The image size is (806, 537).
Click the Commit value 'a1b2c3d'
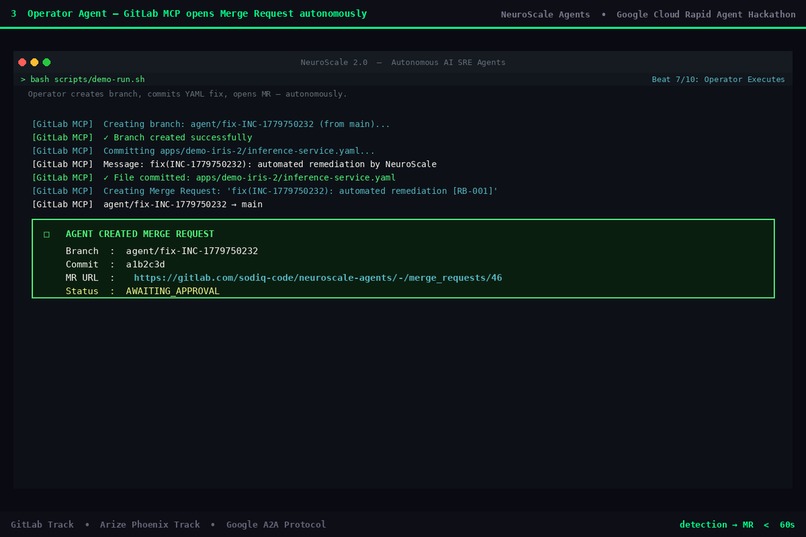[145, 264]
